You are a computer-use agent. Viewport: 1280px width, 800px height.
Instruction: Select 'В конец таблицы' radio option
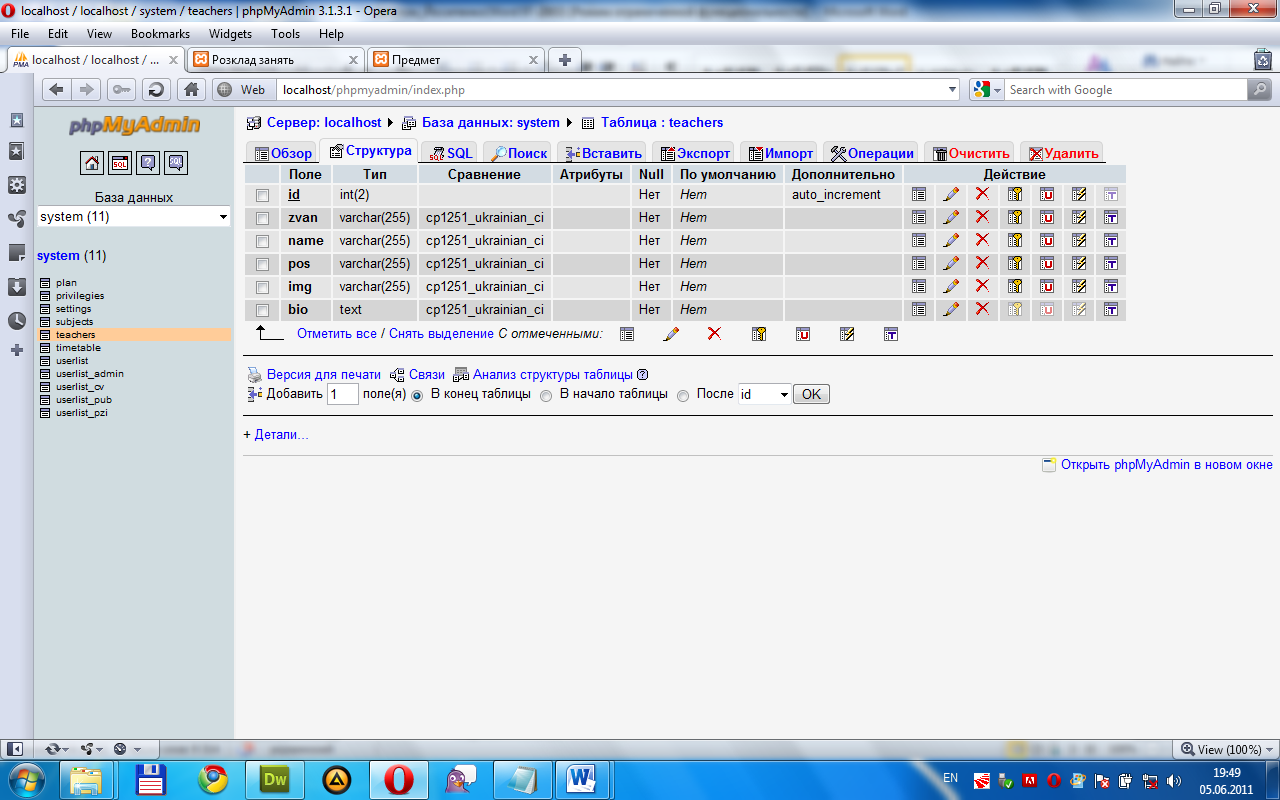pos(417,395)
